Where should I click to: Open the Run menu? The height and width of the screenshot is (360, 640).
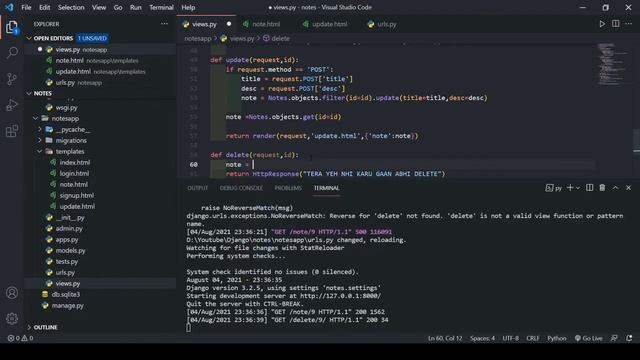(136, 7)
